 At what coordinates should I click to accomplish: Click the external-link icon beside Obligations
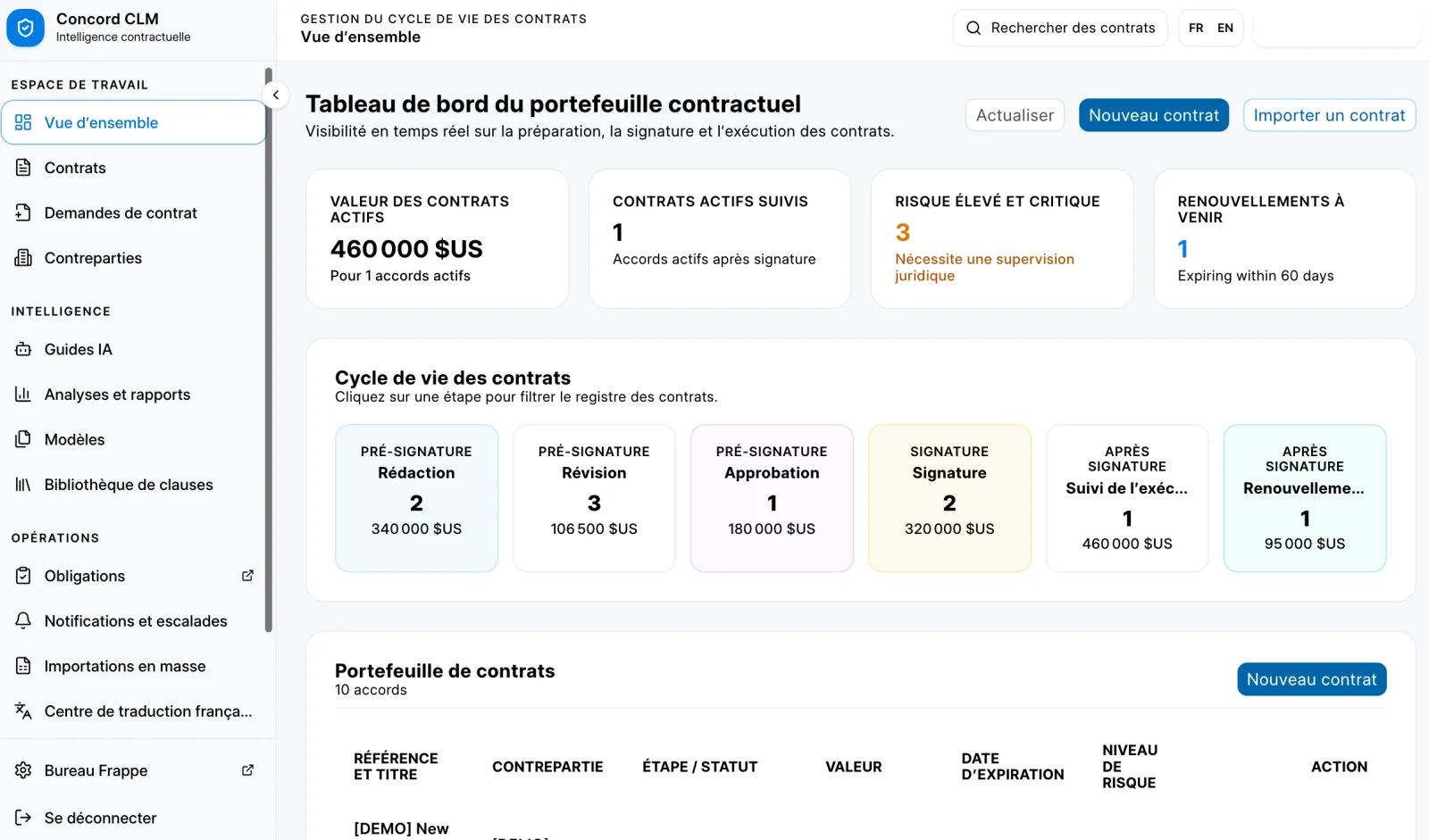tap(248, 576)
